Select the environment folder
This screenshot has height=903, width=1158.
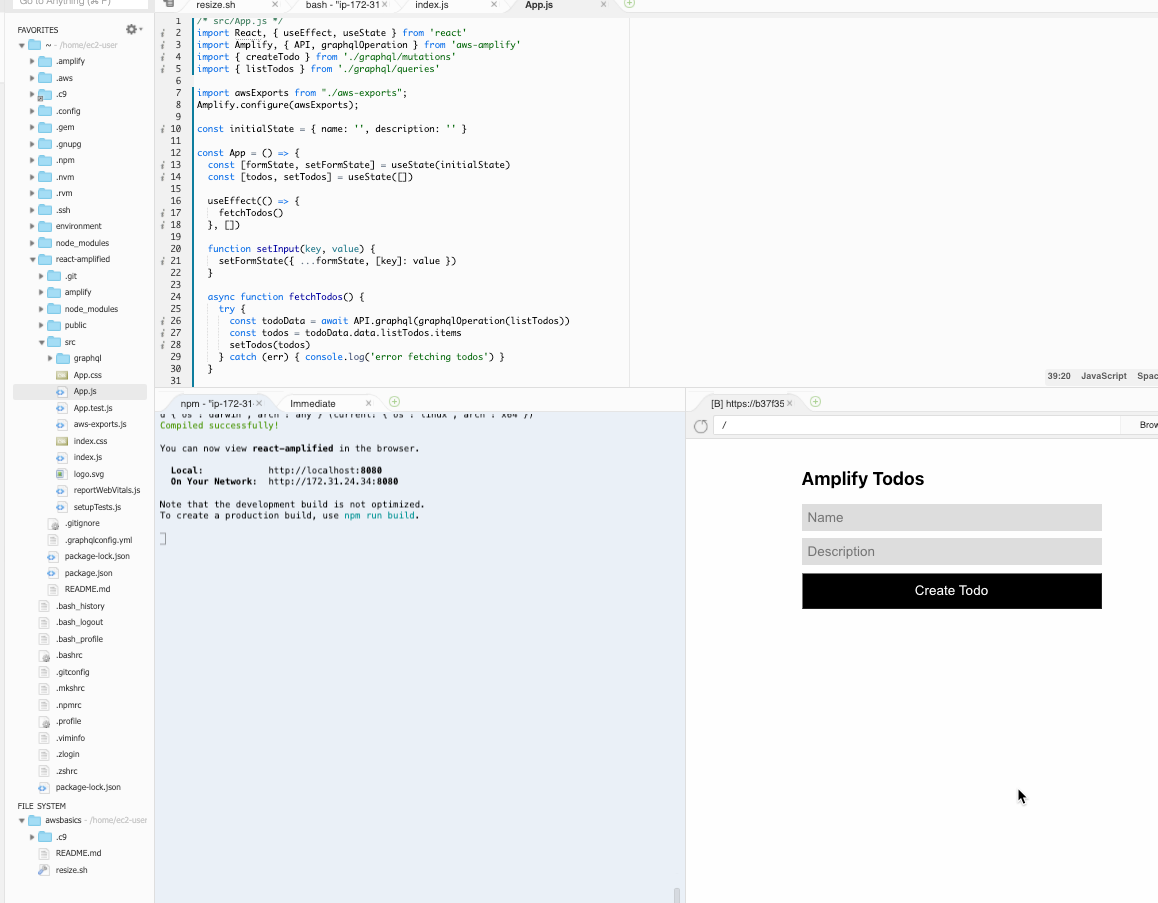(x=78, y=226)
